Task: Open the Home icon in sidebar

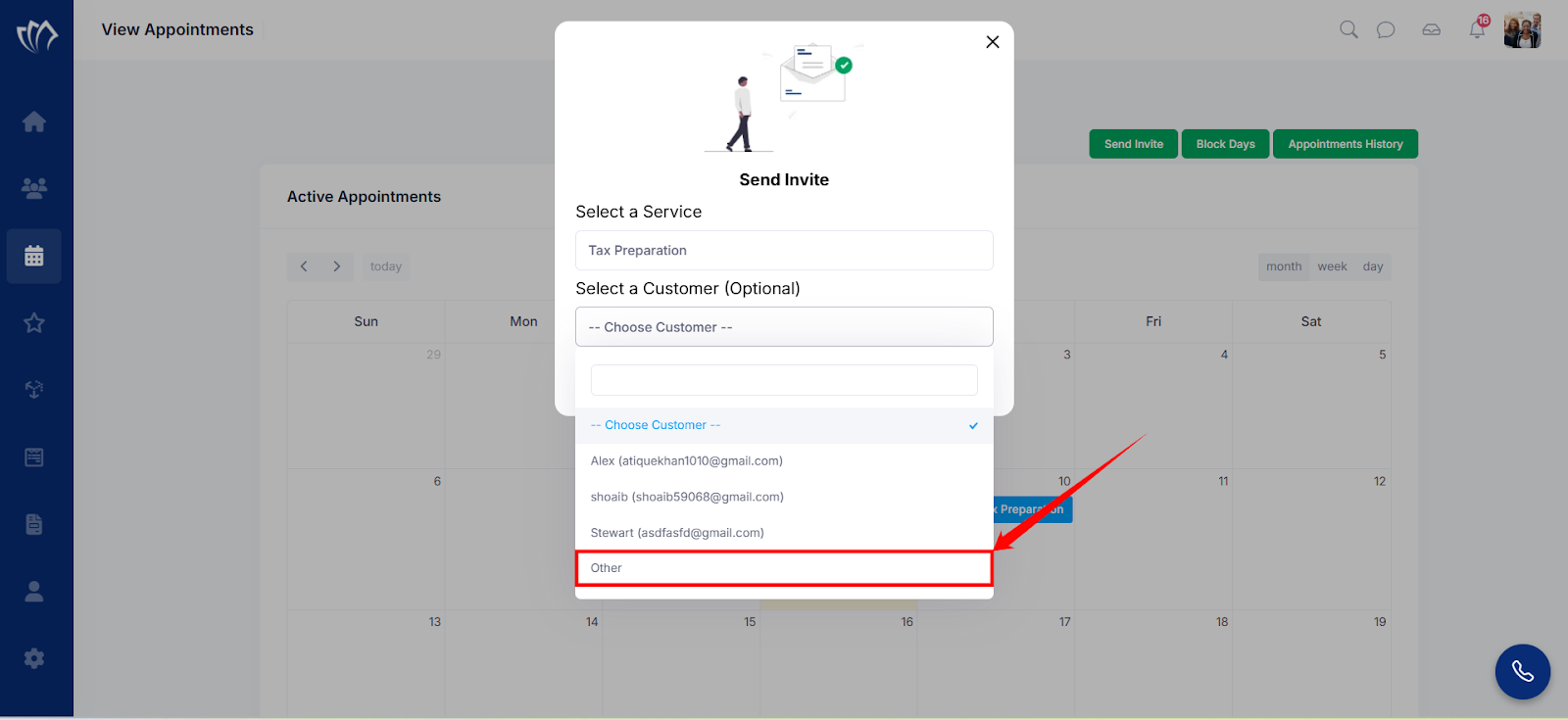Action: click(x=34, y=121)
